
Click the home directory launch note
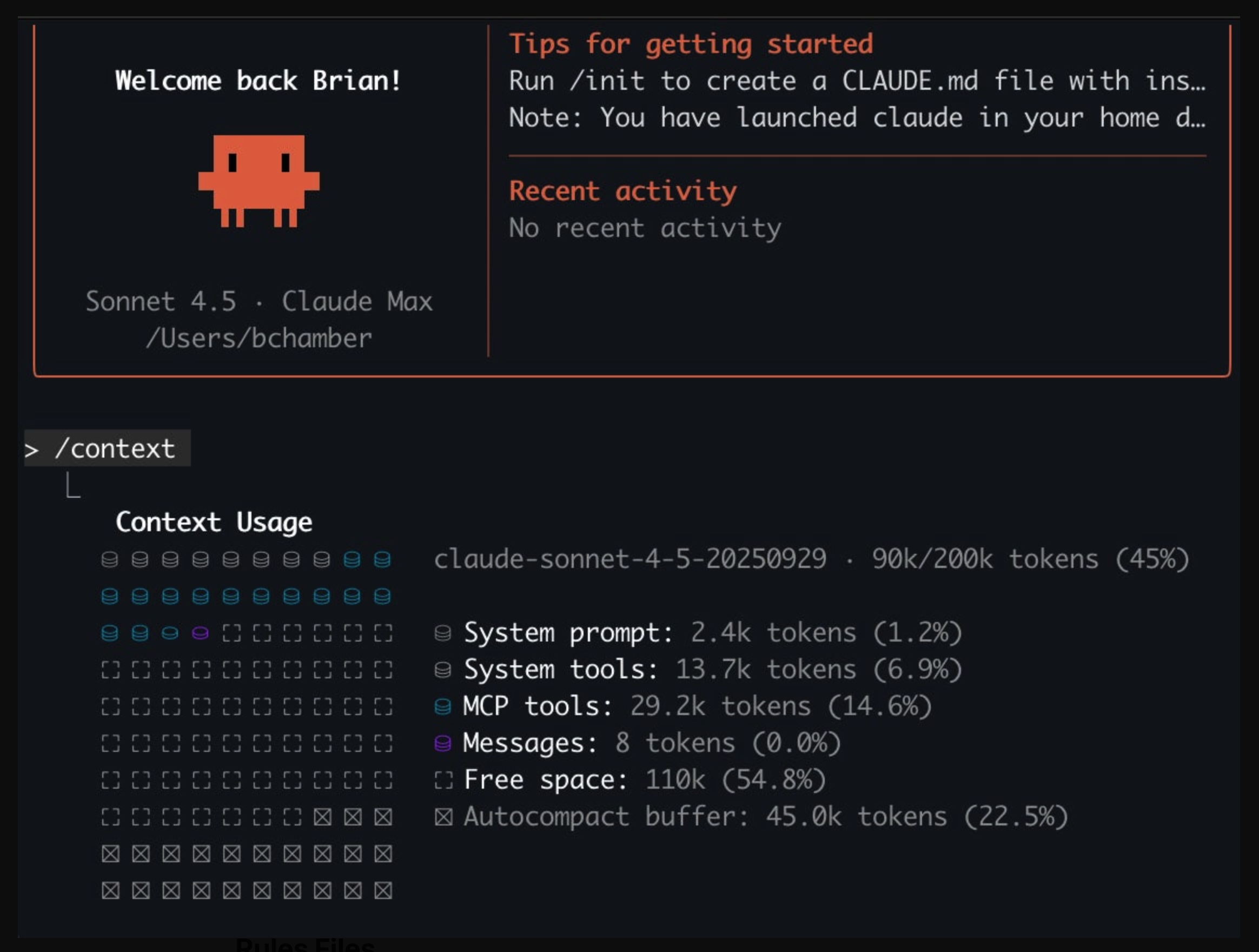[857, 118]
